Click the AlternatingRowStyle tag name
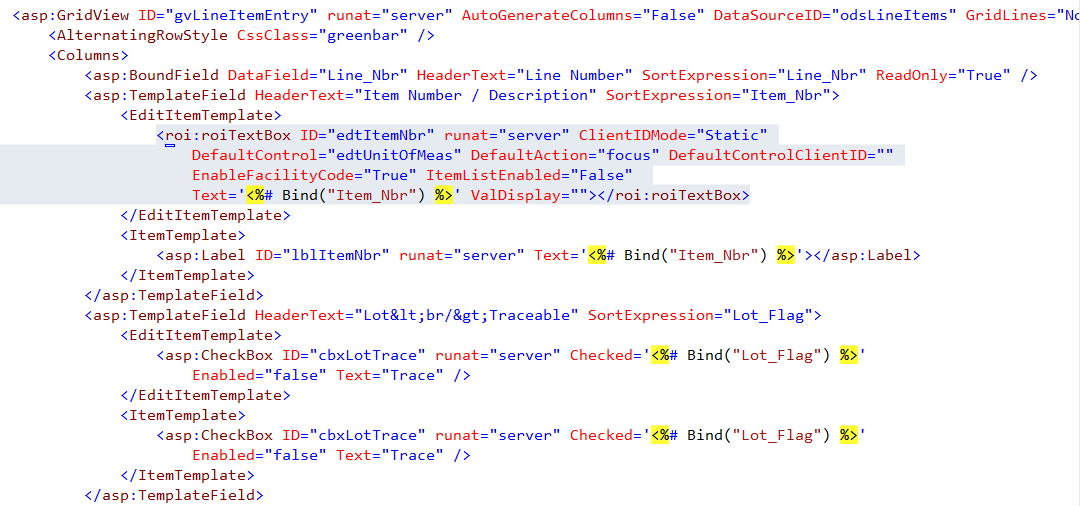The height and width of the screenshot is (506, 1080). pos(143,34)
